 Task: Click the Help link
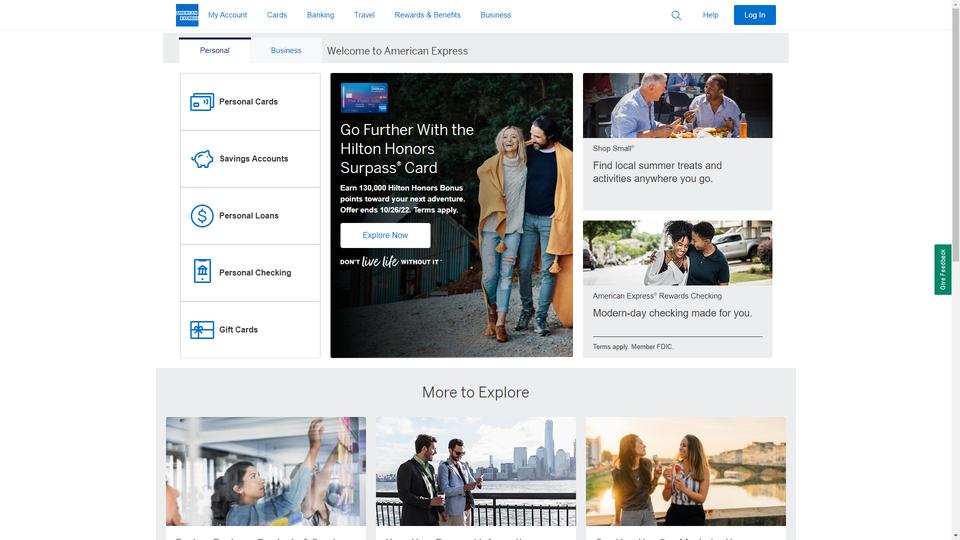pos(710,15)
